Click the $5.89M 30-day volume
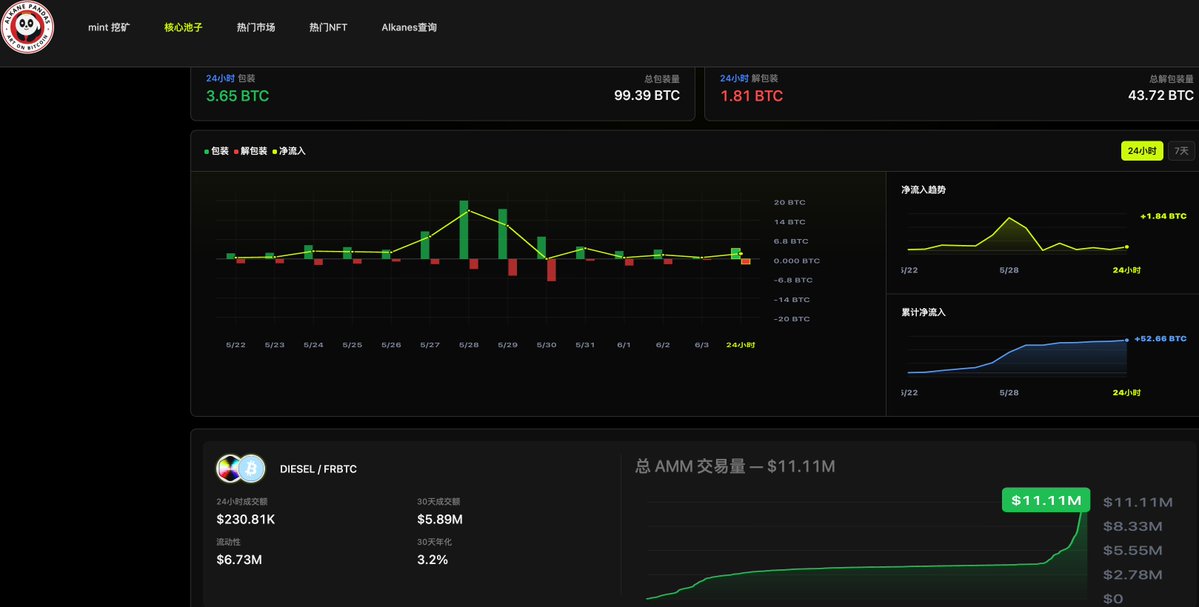 440,520
